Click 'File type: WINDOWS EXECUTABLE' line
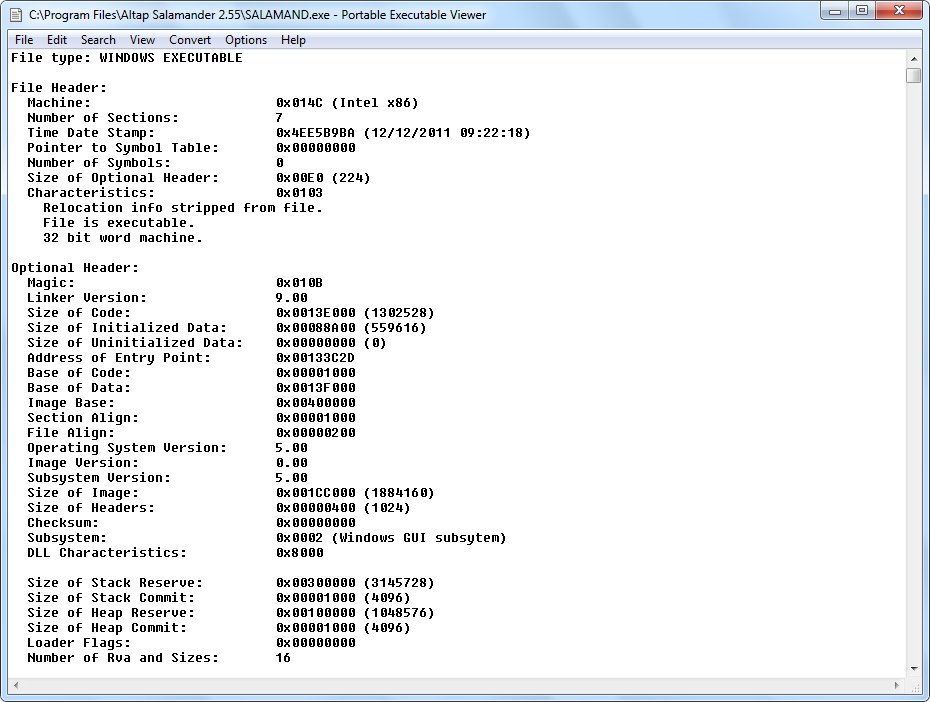Image resolution: width=930 pixels, height=702 pixels. [127, 58]
